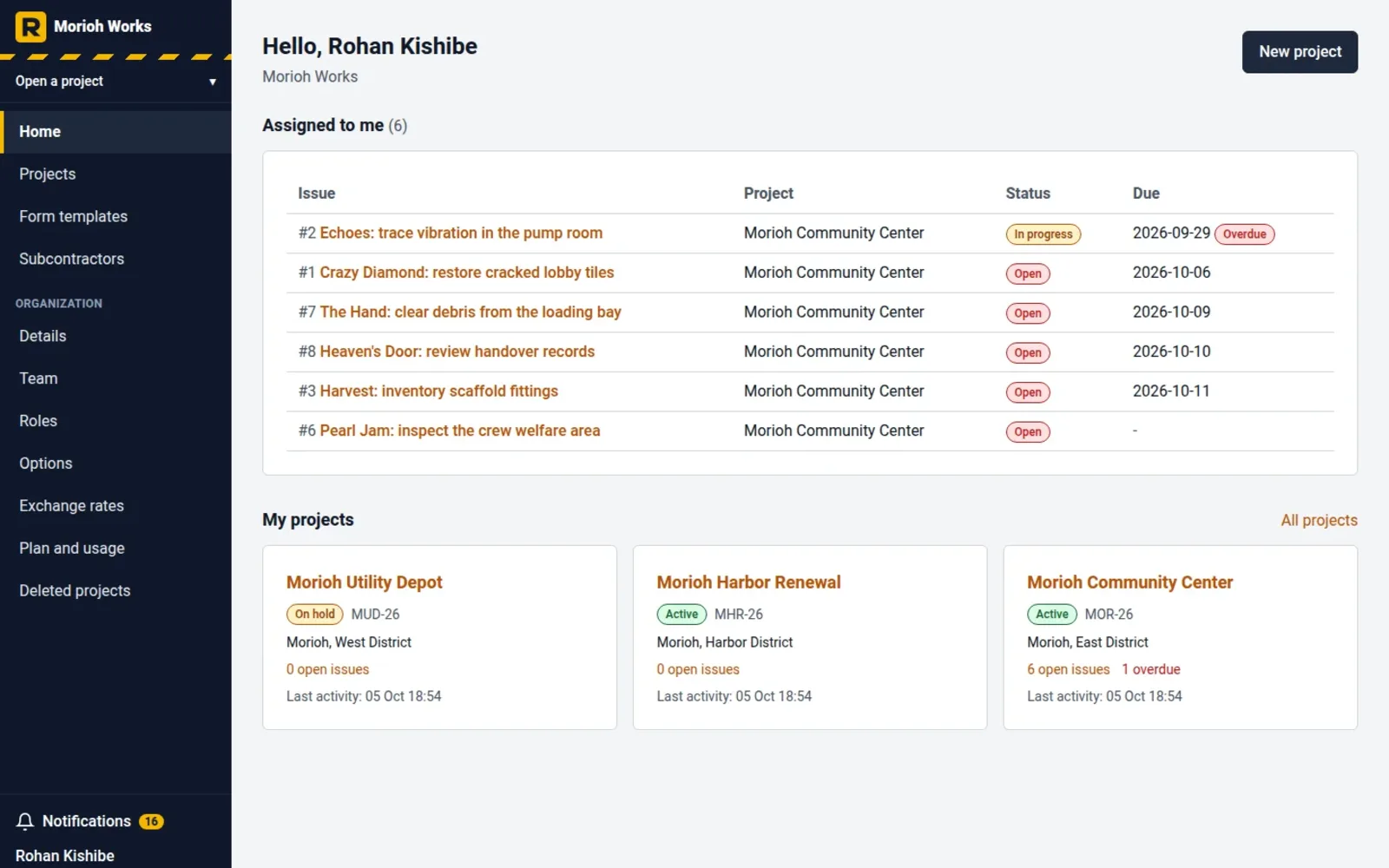Open the Morioh Harbor Renewal project
The width and height of the screenshot is (1389, 868).
click(x=748, y=582)
